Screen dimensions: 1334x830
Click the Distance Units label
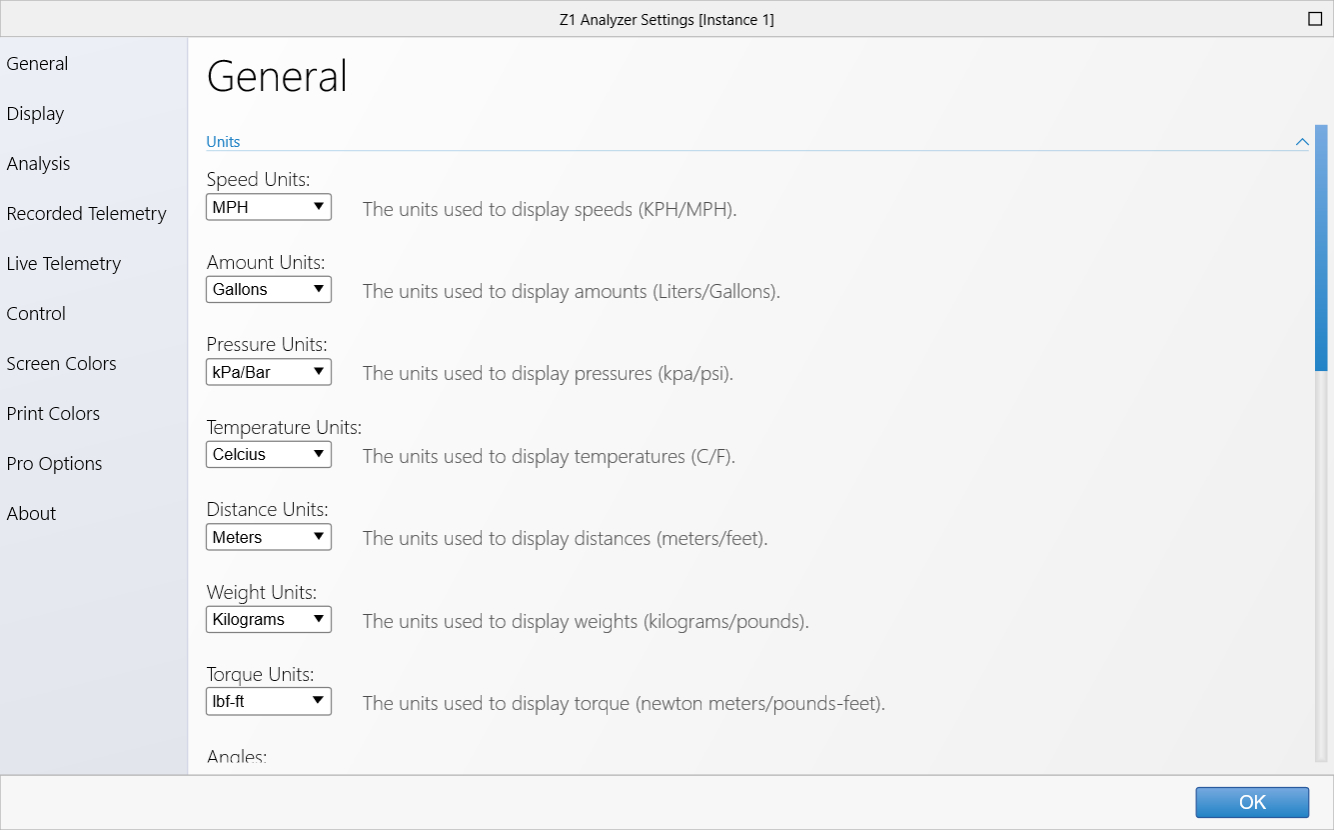pyautogui.click(x=268, y=510)
